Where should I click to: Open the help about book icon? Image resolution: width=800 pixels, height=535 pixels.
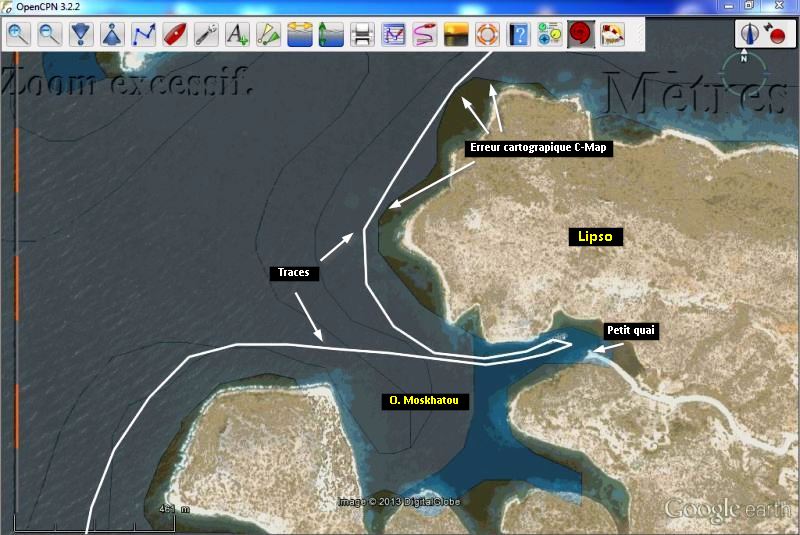517,35
